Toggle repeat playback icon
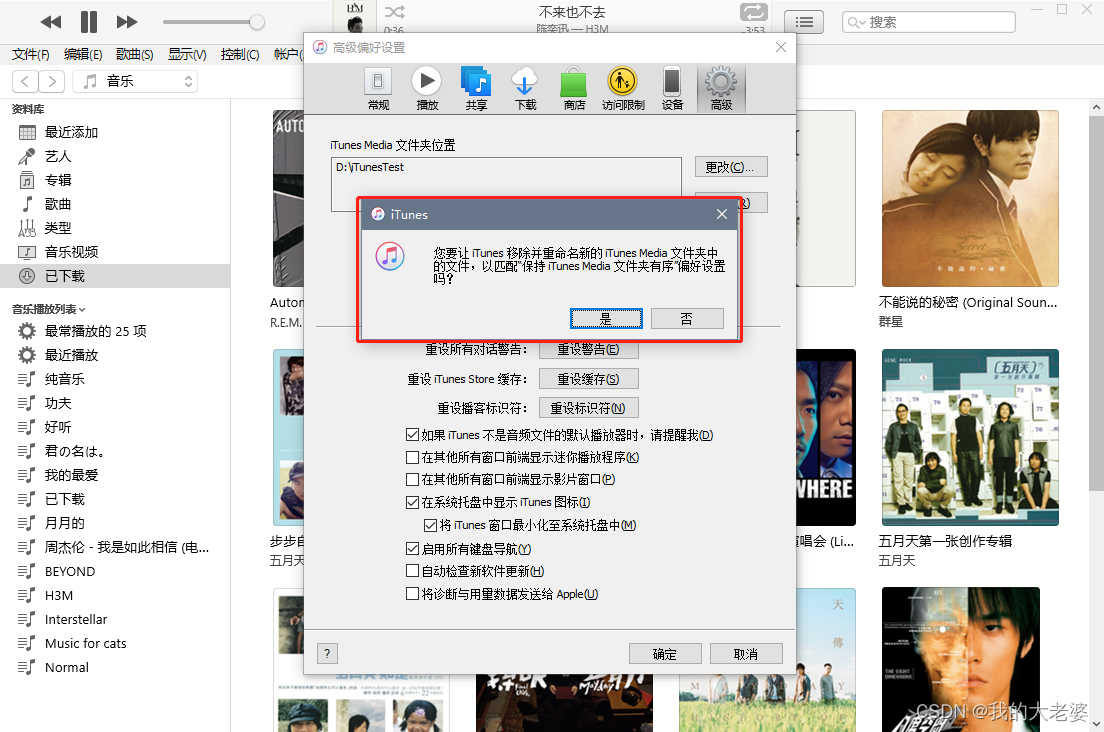 [753, 12]
